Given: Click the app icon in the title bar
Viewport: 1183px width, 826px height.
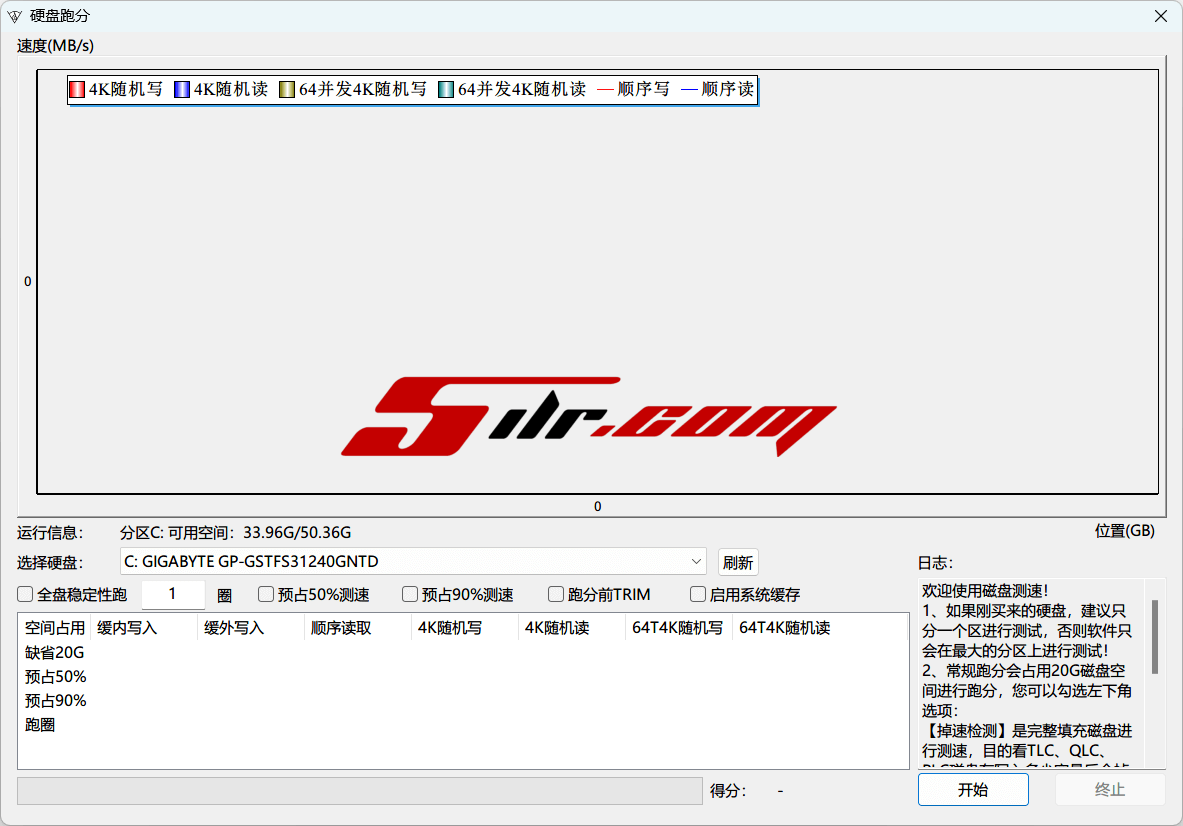Looking at the screenshot, I should click(x=14, y=16).
